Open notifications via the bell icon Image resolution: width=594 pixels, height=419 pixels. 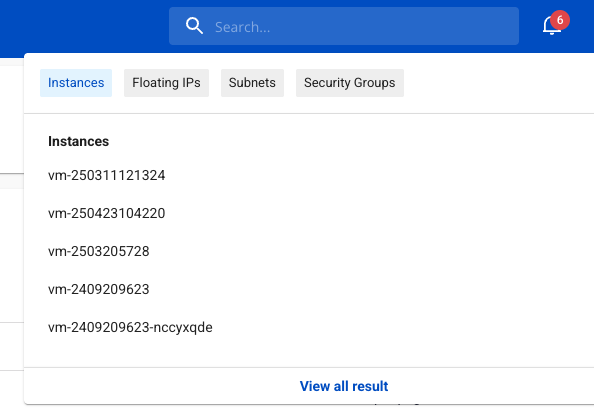pyautogui.click(x=551, y=26)
